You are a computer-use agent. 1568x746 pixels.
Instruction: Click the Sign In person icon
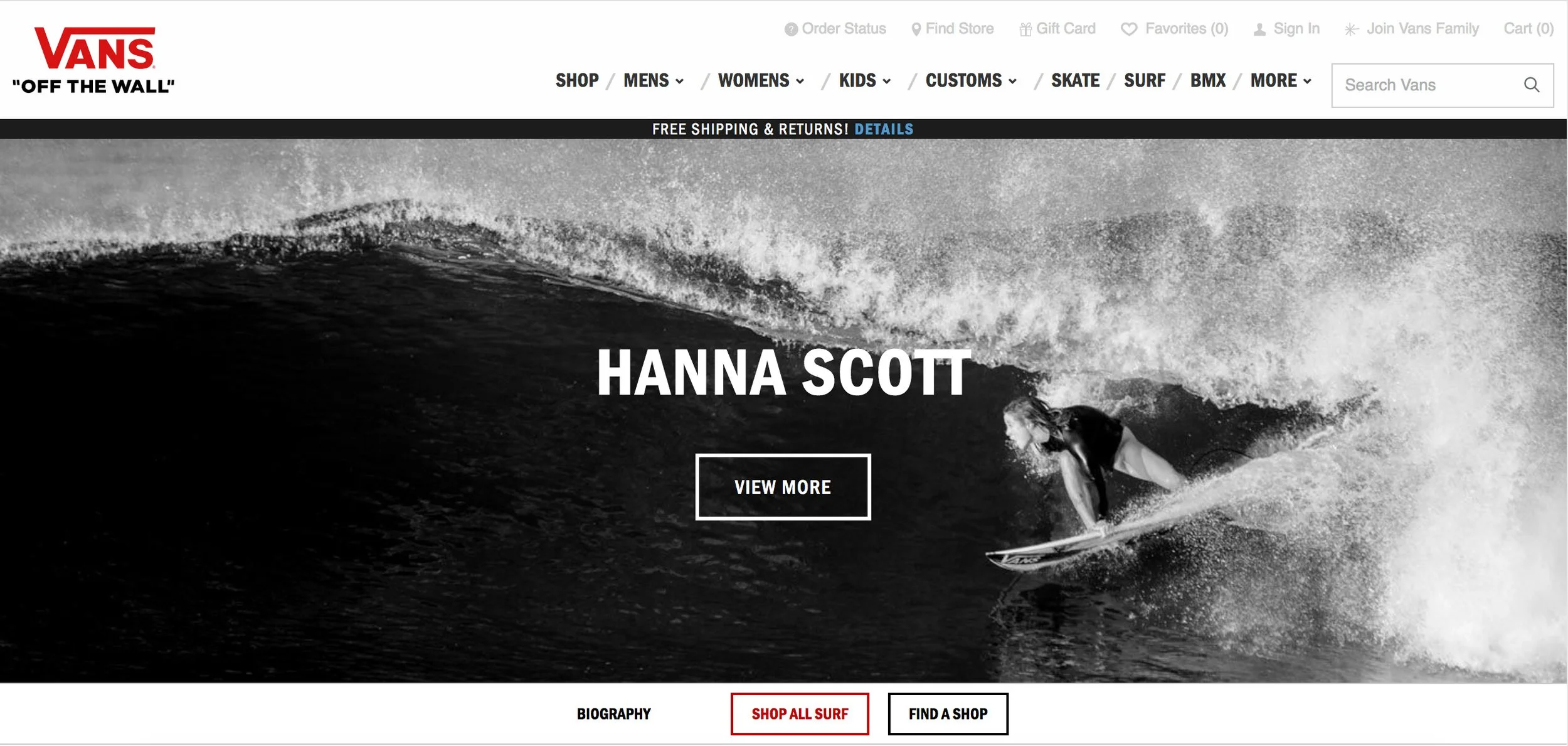(1259, 29)
